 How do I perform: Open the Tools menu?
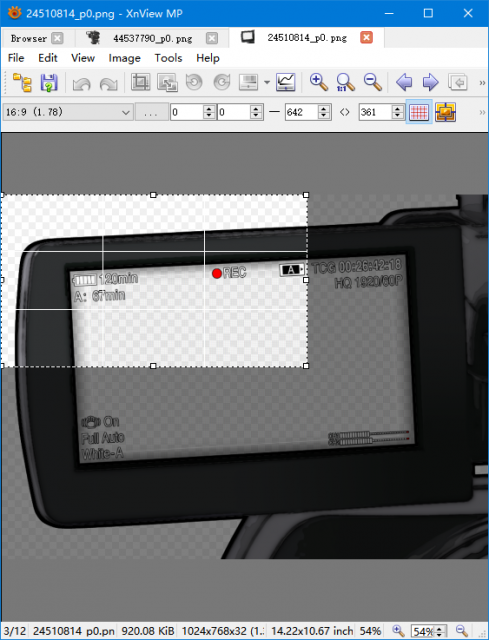[x=168, y=58]
